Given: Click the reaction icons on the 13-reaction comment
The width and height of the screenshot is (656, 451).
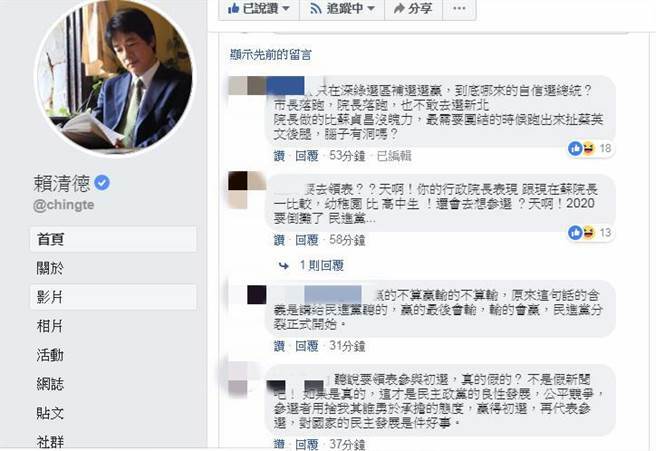Looking at the screenshot, I should point(582,232).
